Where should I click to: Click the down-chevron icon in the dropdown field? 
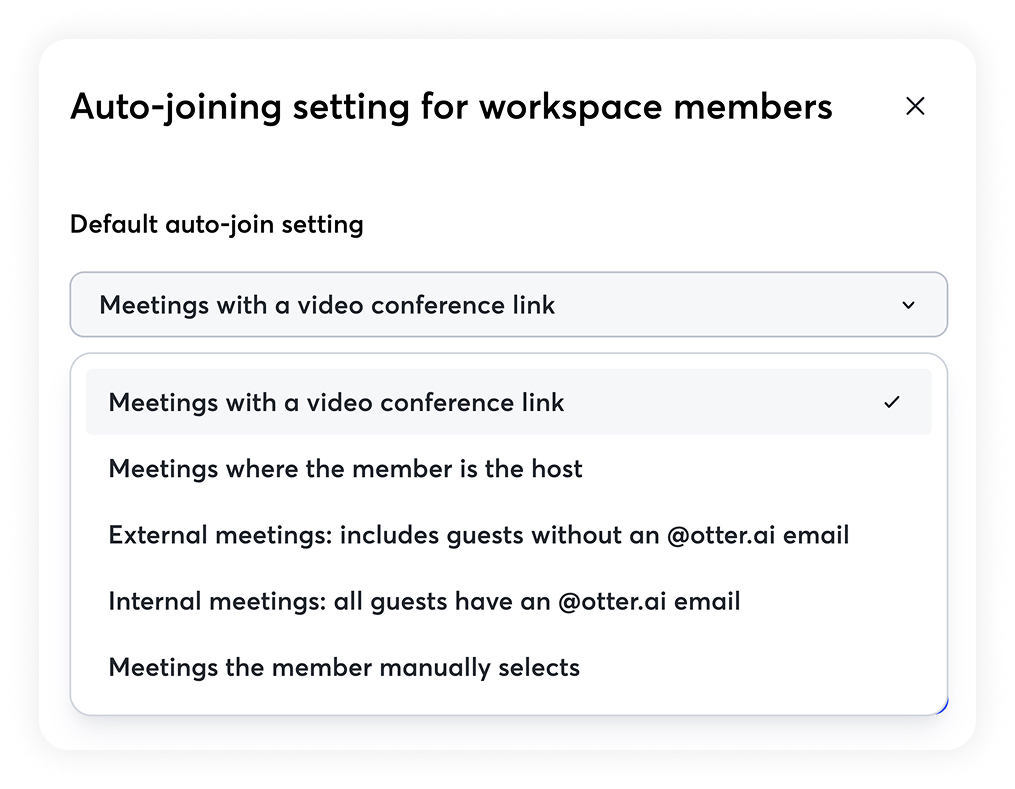click(908, 305)
